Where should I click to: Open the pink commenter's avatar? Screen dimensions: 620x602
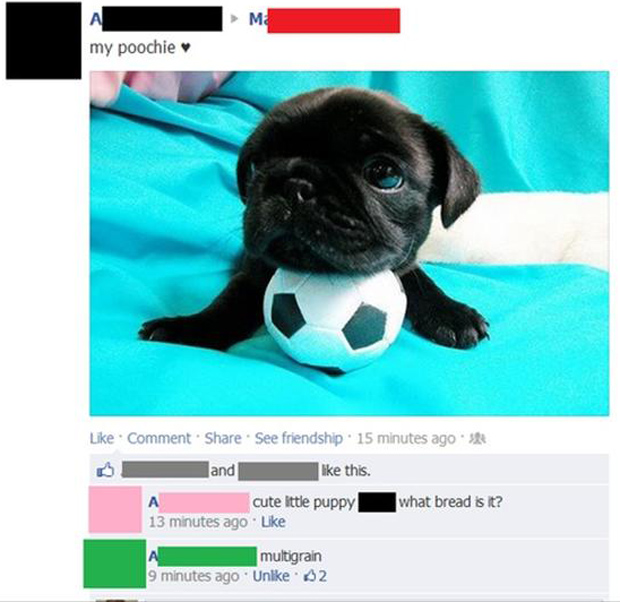115,509
